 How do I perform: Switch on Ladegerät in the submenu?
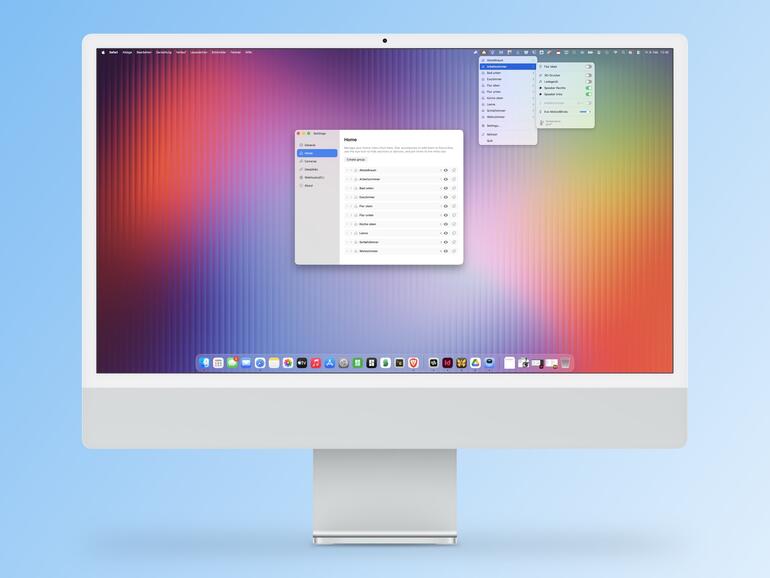pyautogui.click(x=588, y=82)
